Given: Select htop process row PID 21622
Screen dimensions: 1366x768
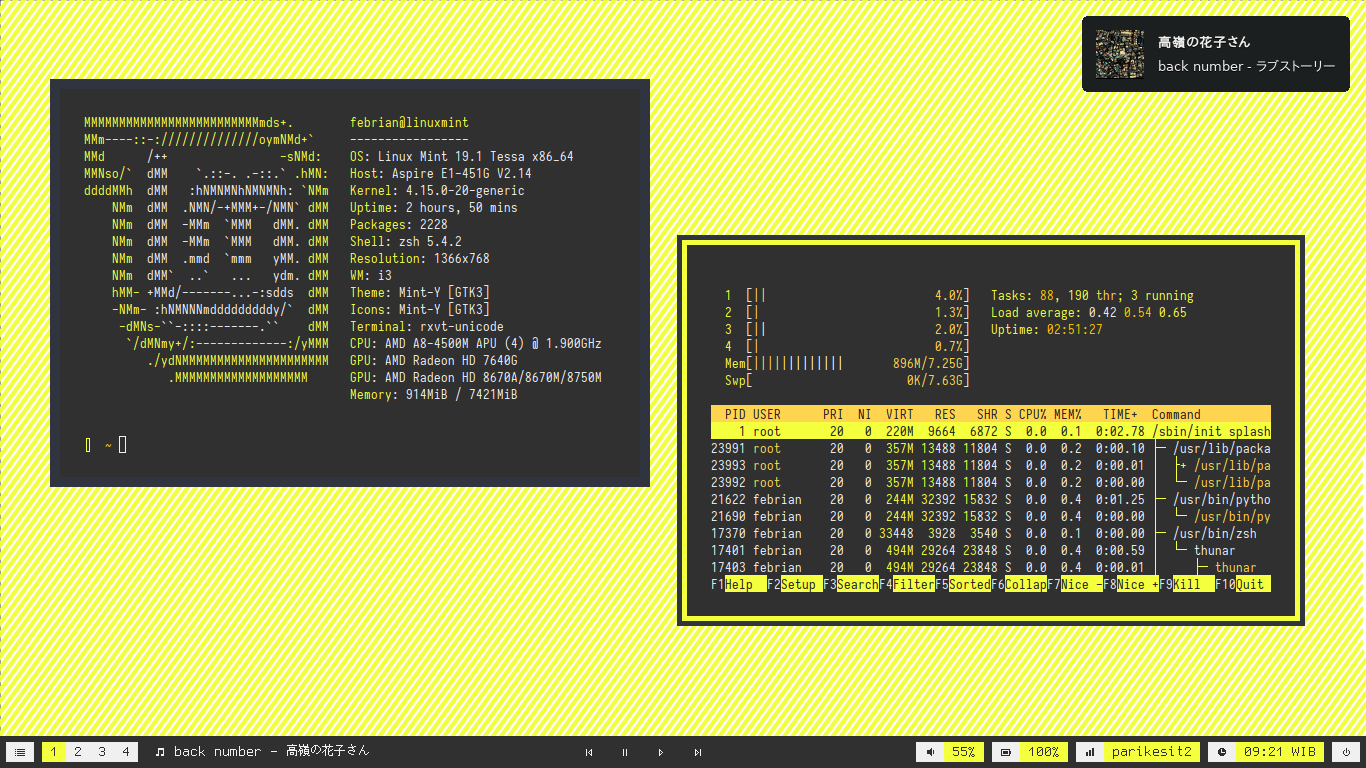Looking at the screenshot, I should [991, 499].
